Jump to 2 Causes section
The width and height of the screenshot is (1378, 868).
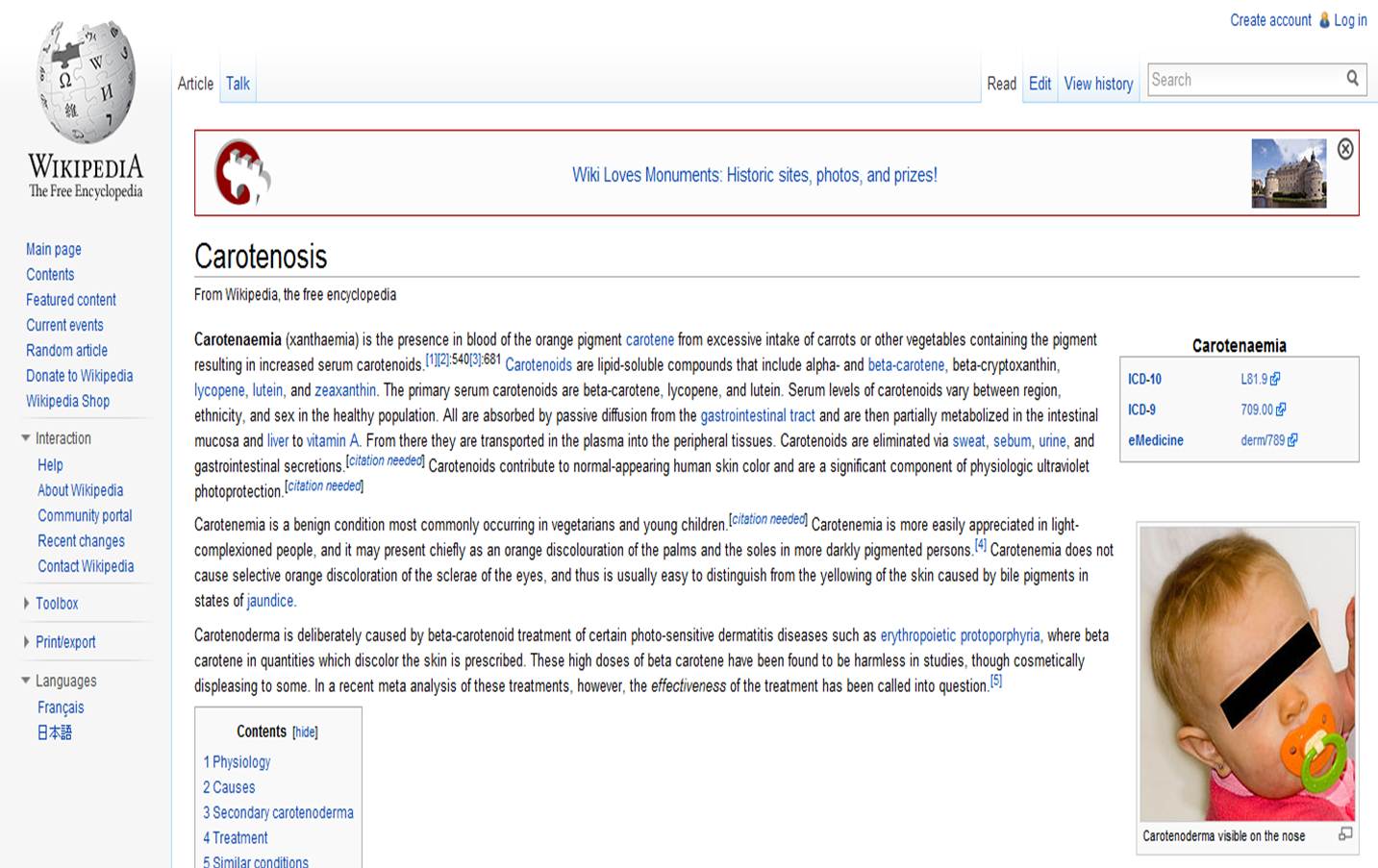point(229,787)
